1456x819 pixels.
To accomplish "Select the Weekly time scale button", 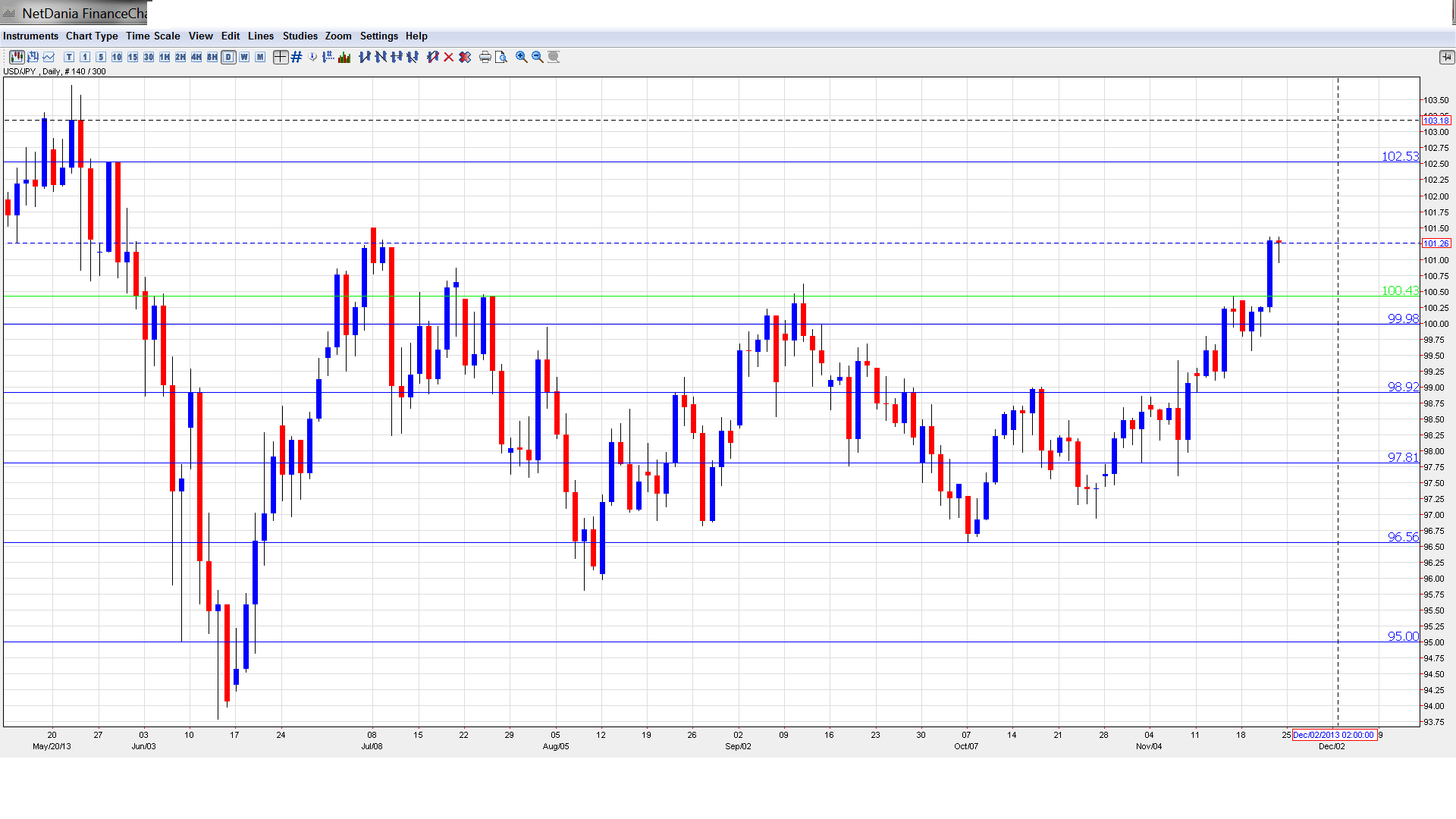I will (244, 57).
